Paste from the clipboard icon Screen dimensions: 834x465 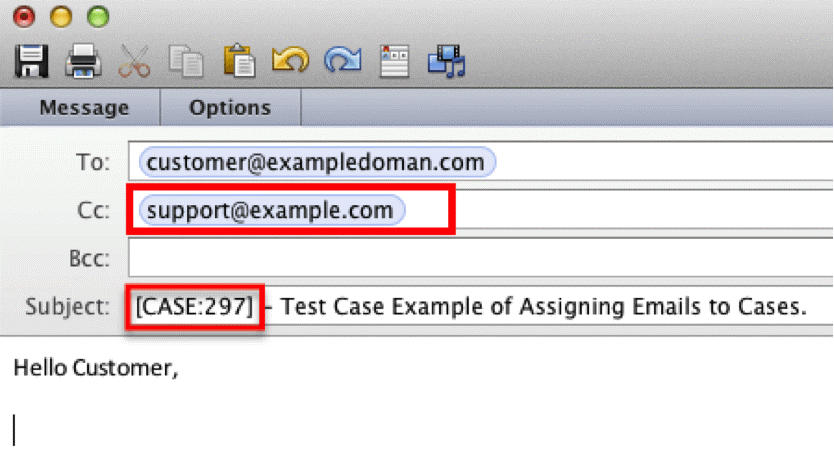coord(239,61)
